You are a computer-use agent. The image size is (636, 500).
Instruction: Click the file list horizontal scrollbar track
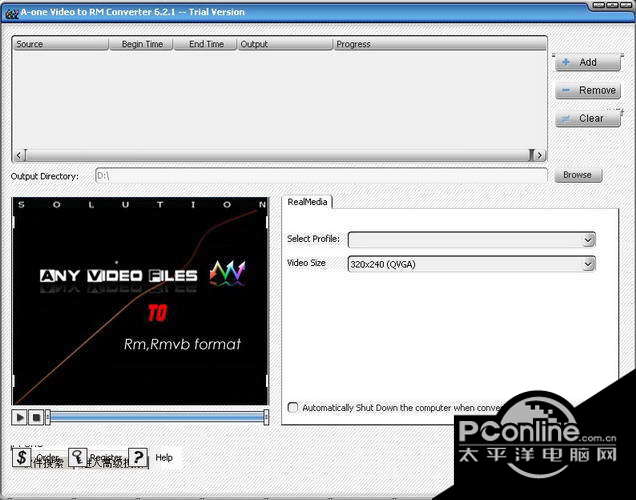278,155
